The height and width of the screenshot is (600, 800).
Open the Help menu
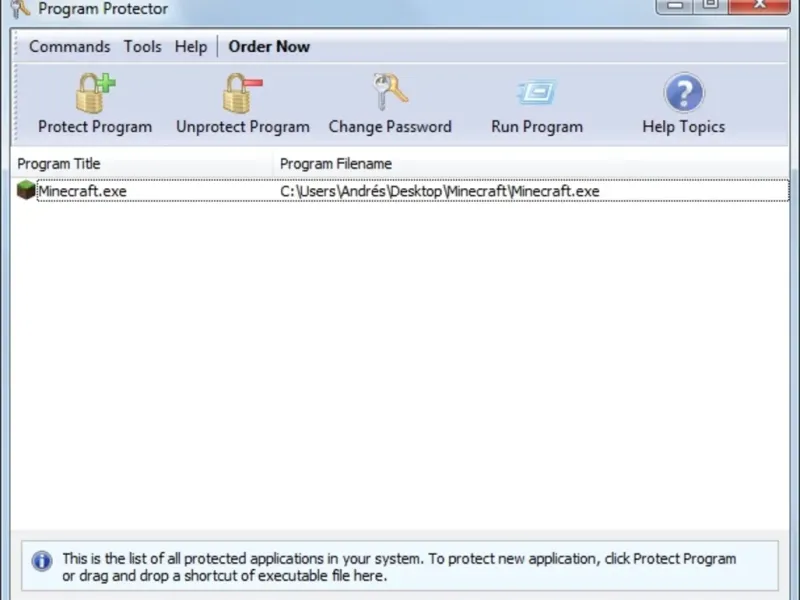(x=191, y=46)
